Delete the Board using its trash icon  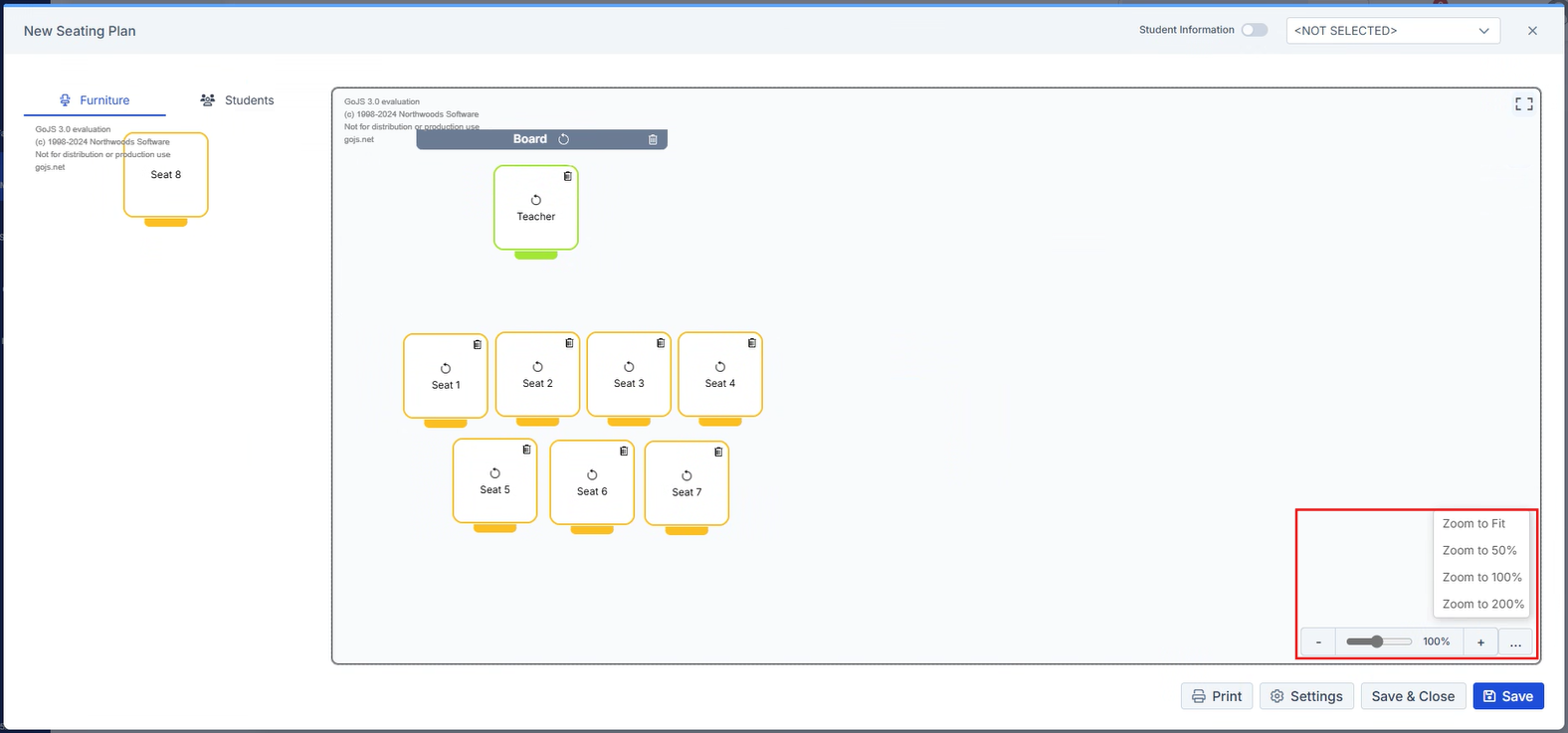point(653,140)
